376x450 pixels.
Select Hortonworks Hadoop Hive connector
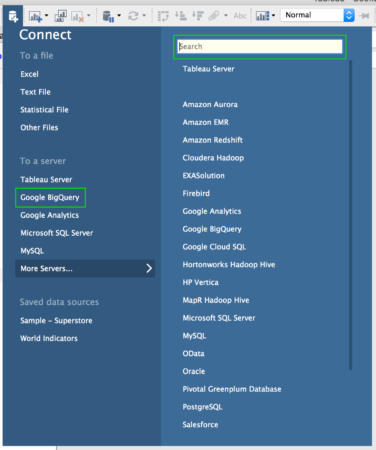coord(229,265)
